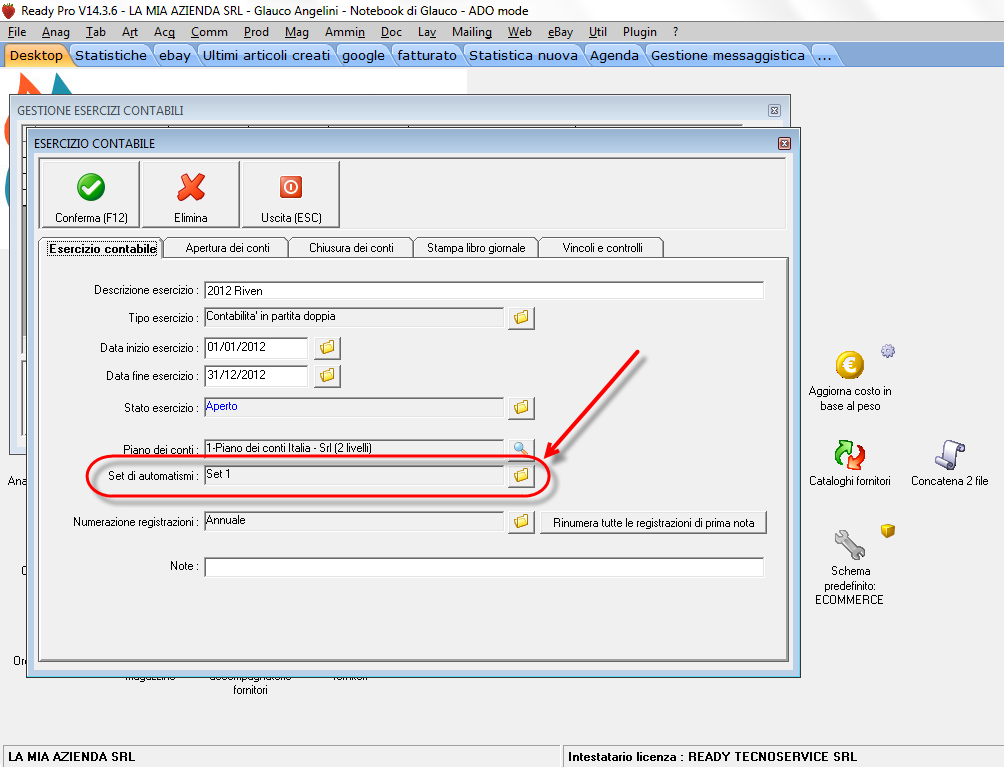Open date picker for Data fine esercizio
Viewport: 1004px width, 768px height.
click(327, 375)
